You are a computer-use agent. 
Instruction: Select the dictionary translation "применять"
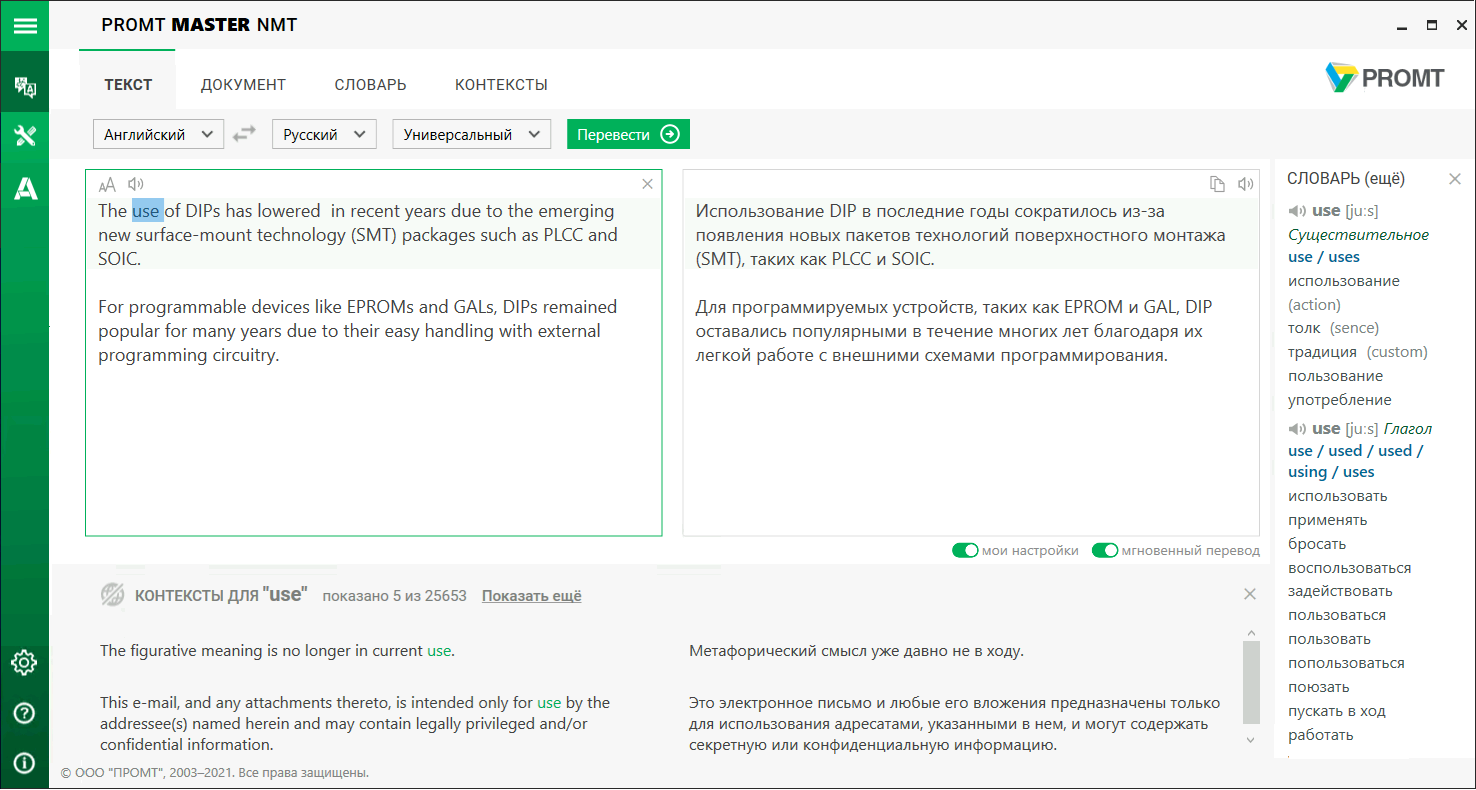[x=1328, y=520]
